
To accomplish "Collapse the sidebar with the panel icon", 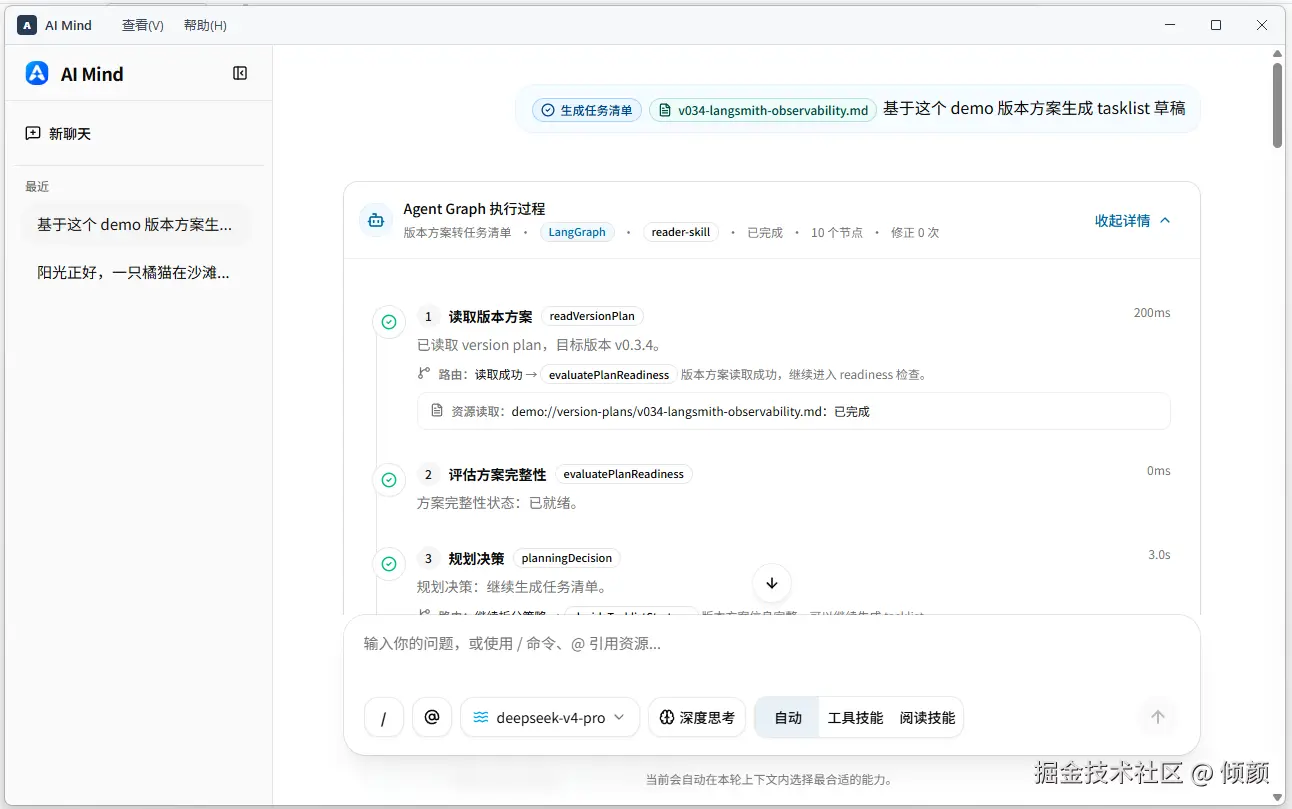I will [240, 73].
